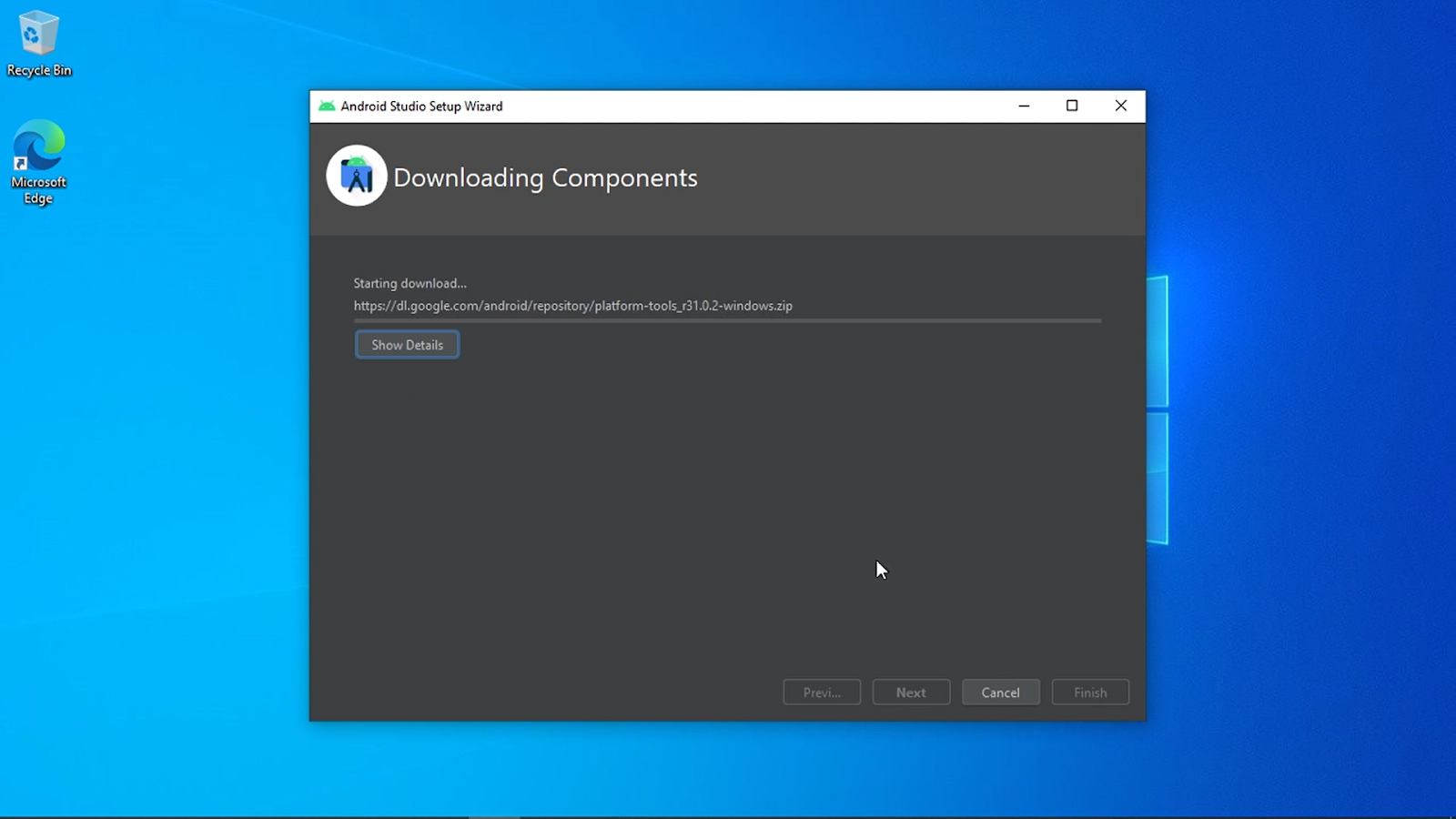
Task: Click the Android icon in the title bar
Action: point(327,106)
